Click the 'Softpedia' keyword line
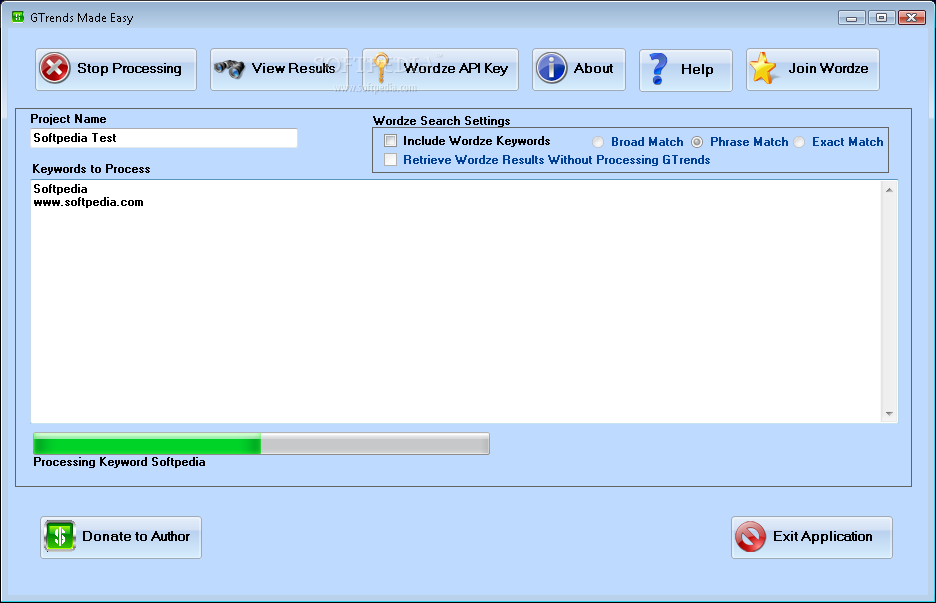Image resolution: width=936 pixels, height=603 pixels. click(60, 189)
